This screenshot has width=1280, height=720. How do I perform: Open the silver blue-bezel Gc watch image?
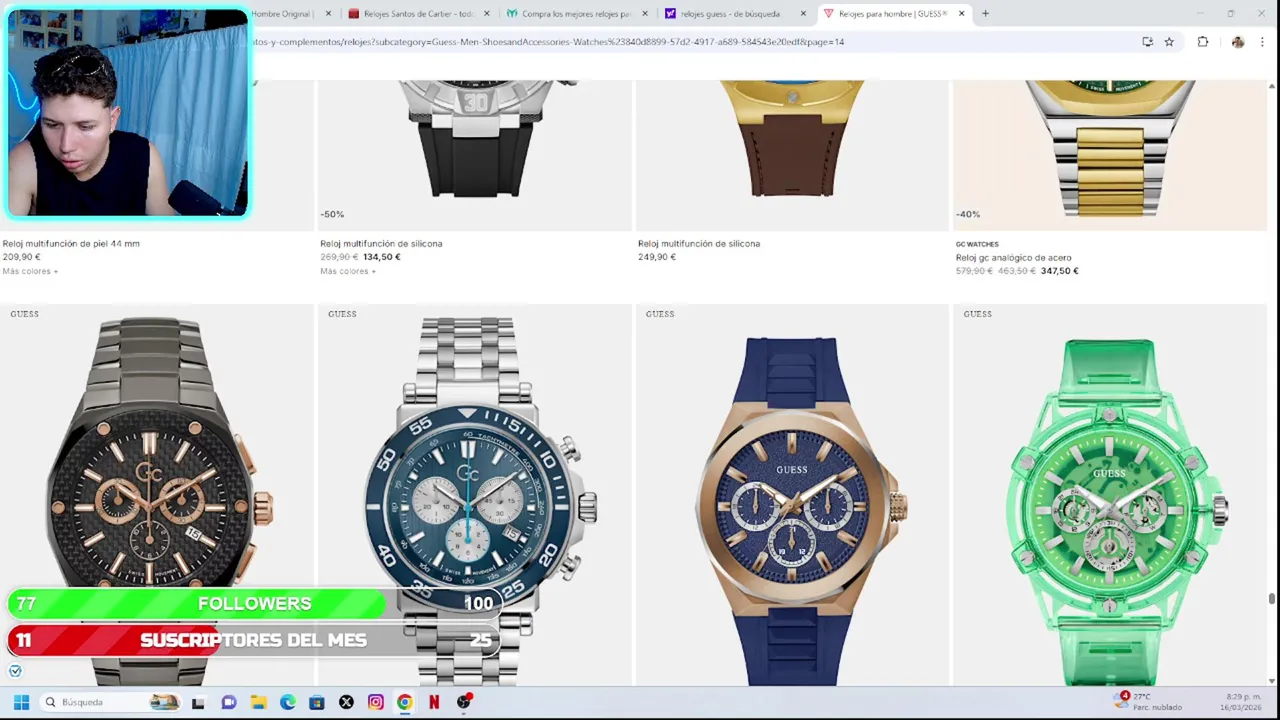click(x=474, y=495)
